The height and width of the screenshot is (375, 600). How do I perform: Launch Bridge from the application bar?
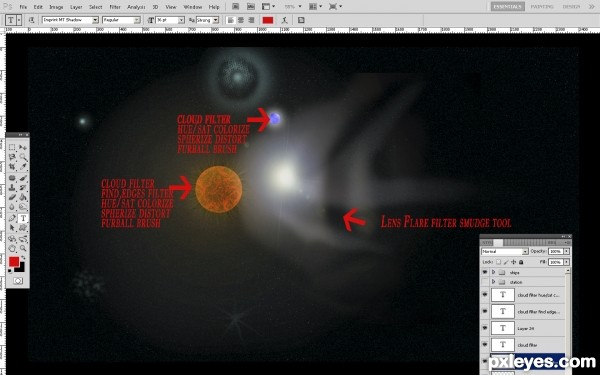[235, 7]
